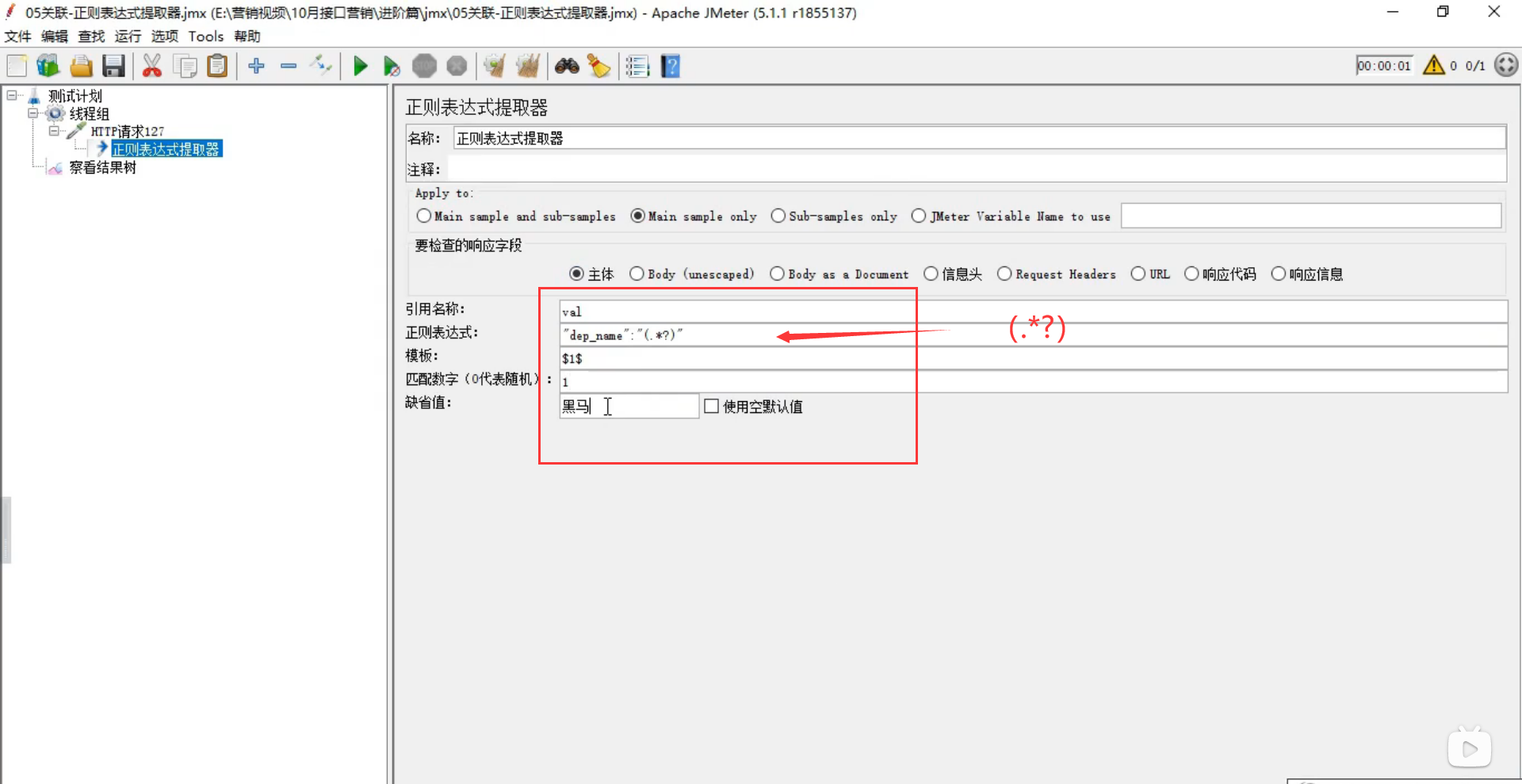The height and width of the screenshot is (784, 1522).
Task: Open the Tools menu
Action: click(x=206, y=36)
